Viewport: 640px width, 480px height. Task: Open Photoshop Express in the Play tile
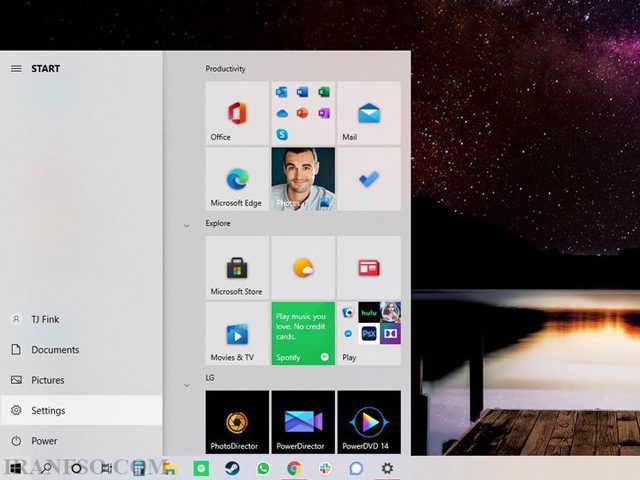369,334
